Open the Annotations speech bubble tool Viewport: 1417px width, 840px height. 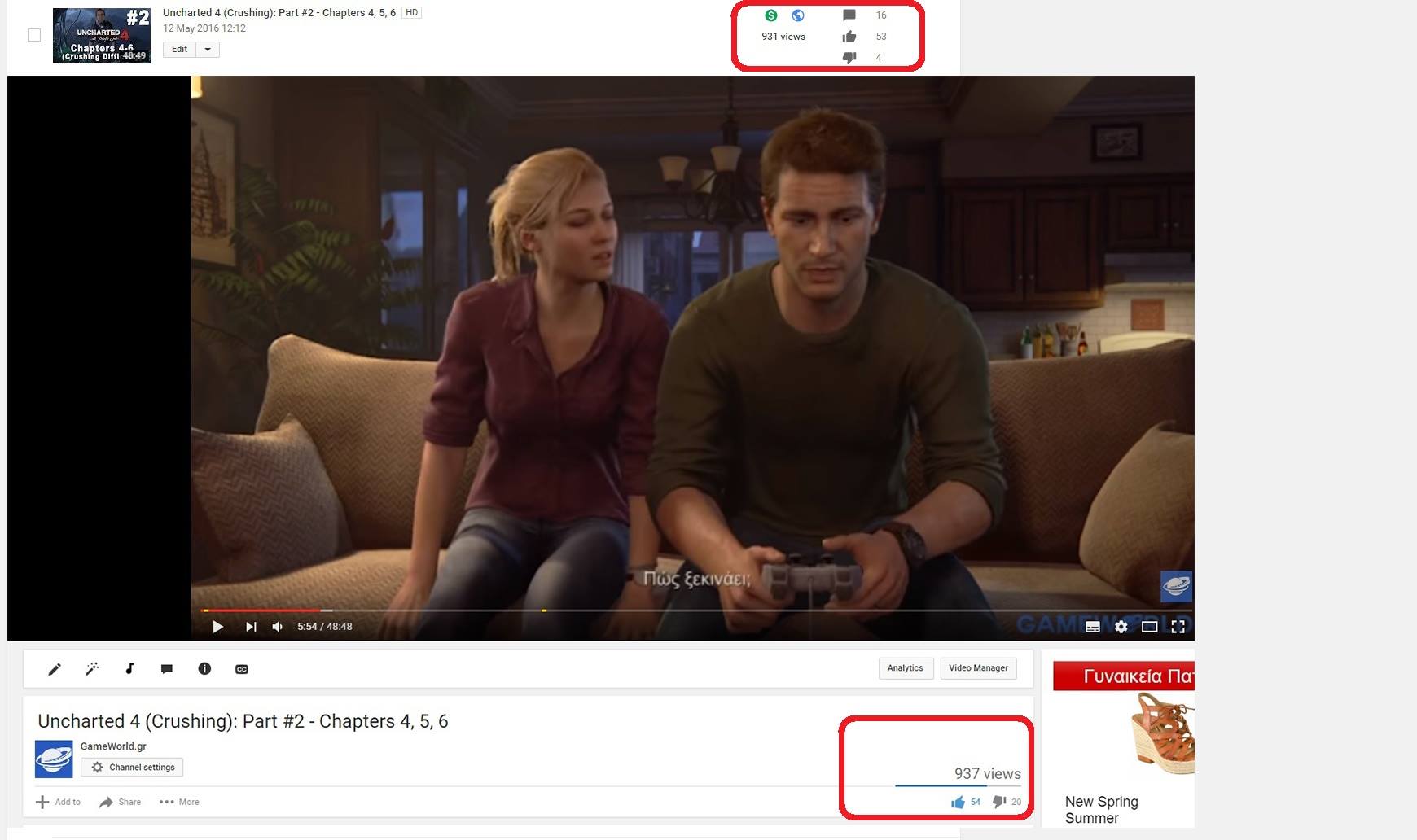coord(167,669)
